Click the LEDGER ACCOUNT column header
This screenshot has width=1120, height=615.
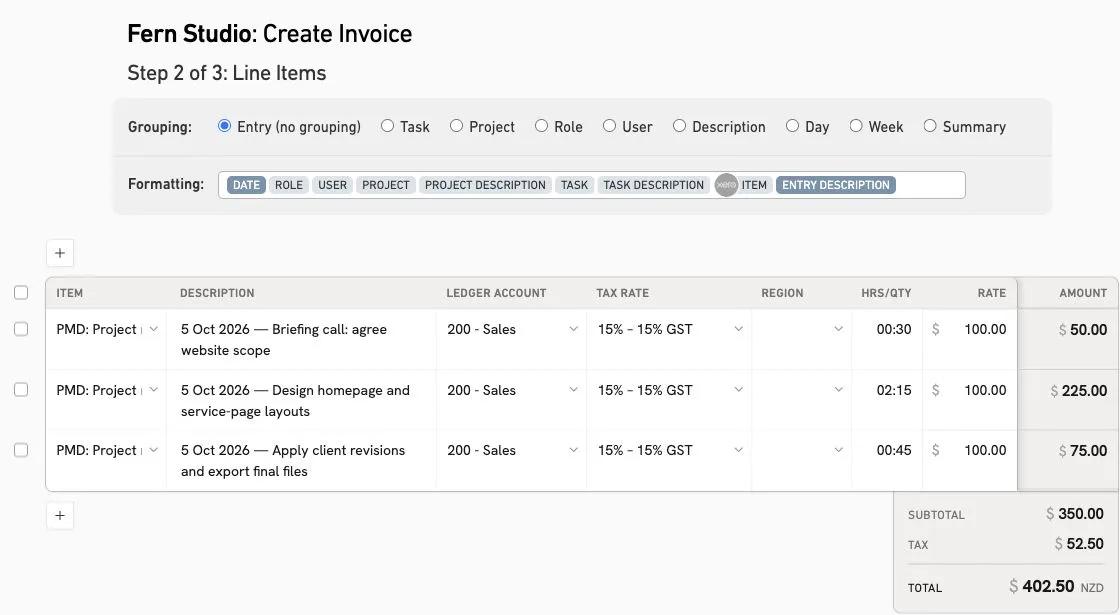coord(496,293)
